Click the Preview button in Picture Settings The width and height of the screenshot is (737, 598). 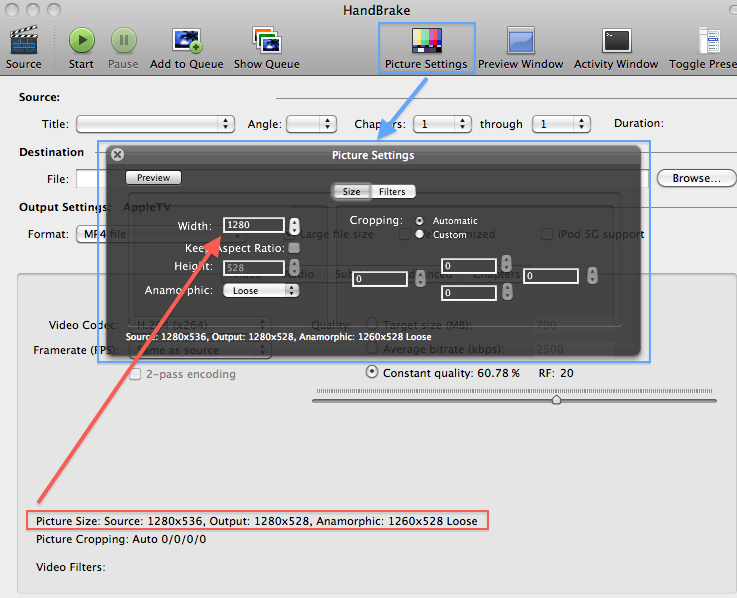(153, 178)
